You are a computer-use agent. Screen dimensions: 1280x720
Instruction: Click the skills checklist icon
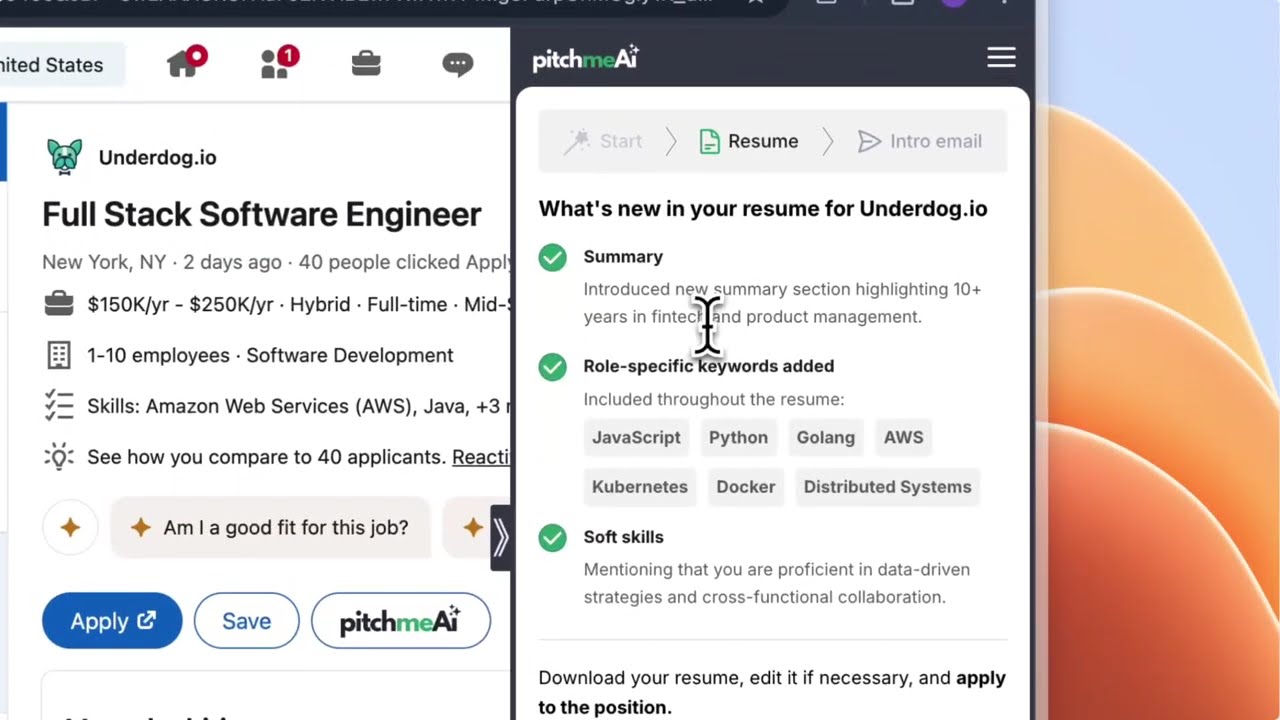(x=59, y=406)
